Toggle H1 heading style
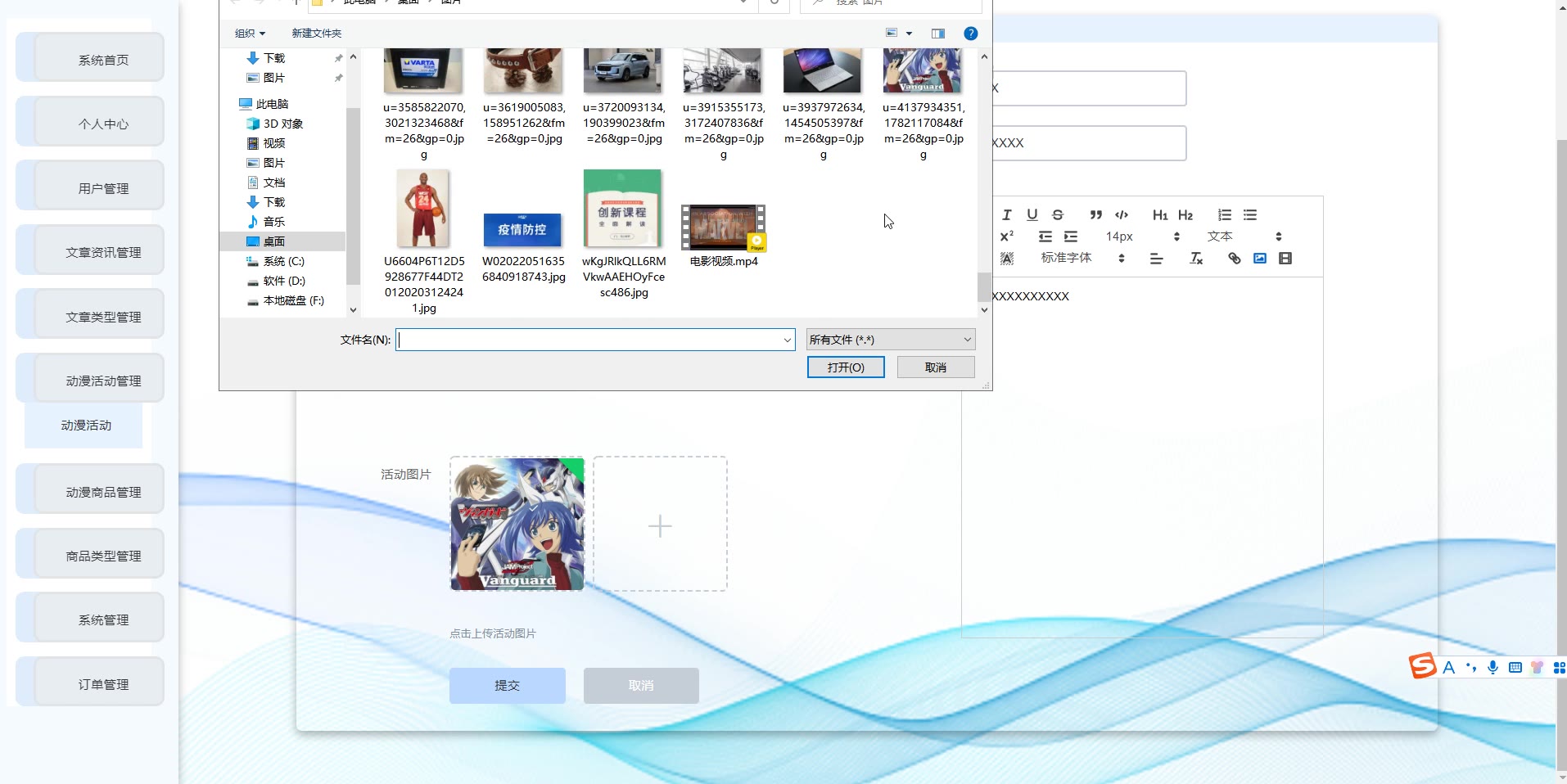Image resolution: width=1567 pixels, height=784 pixels. (1160, 215)
